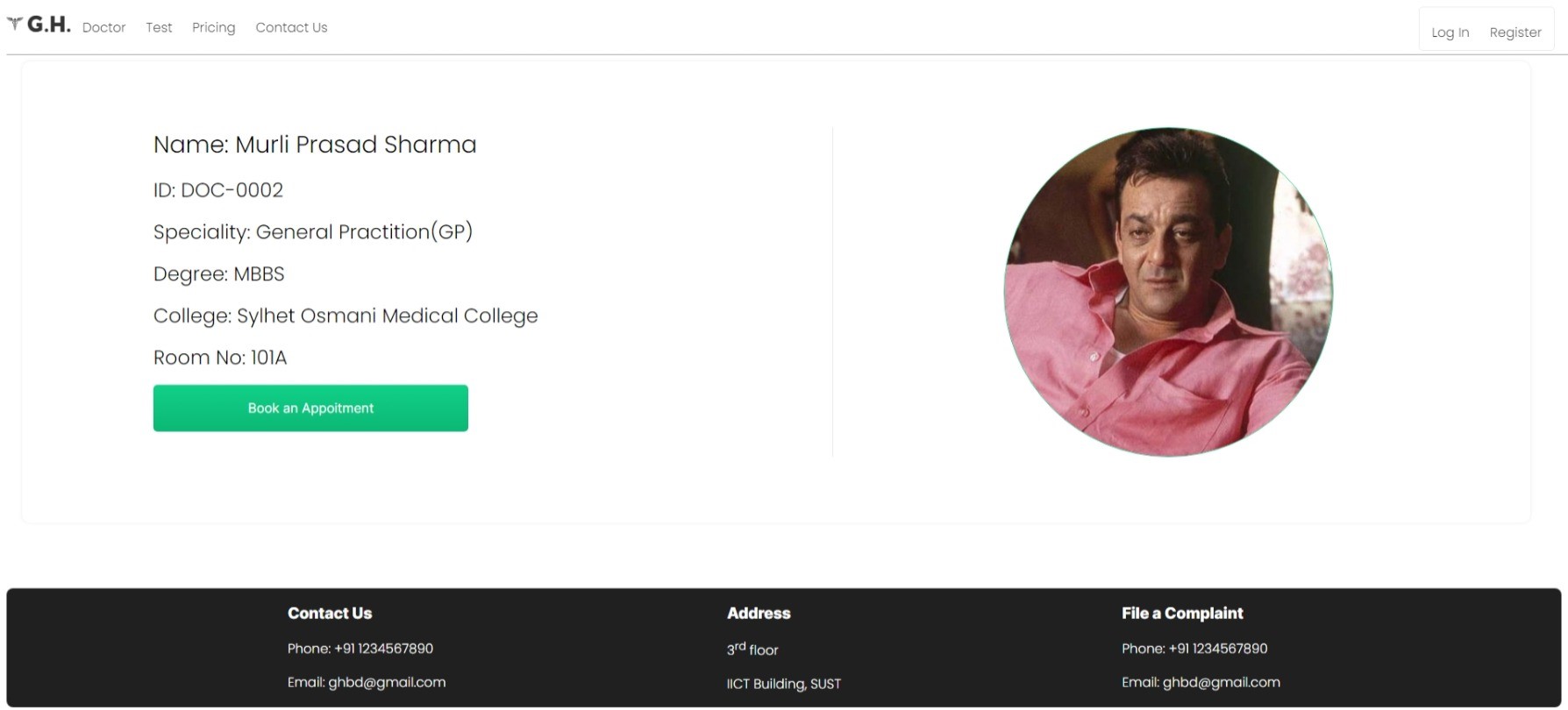The width and height of the screenshot is (1568, 710).
Task: Click the File a Complaint heading
Action: (1182, 614)
